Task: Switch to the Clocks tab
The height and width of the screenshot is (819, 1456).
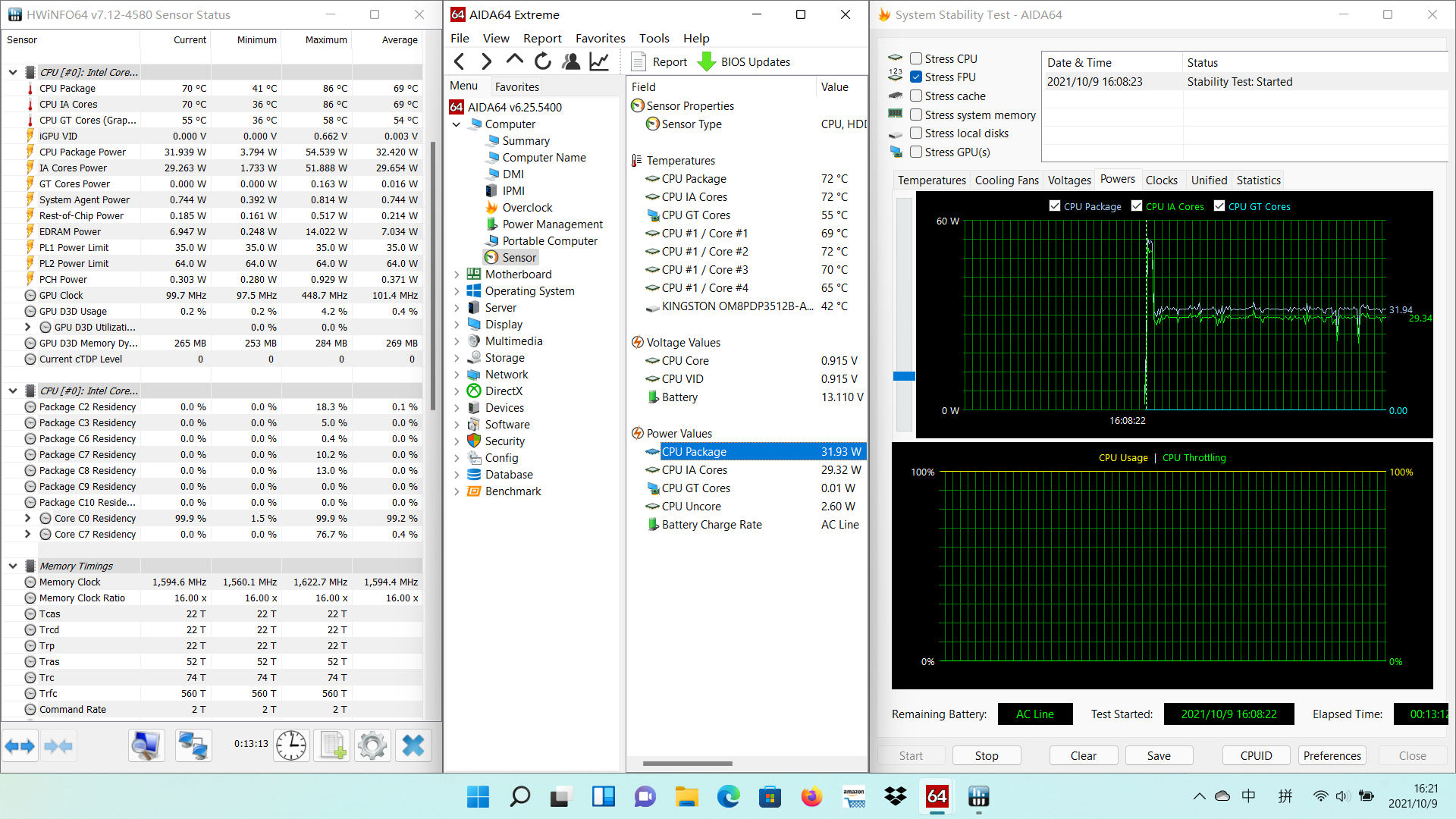Action: [x=1161, y=180]
